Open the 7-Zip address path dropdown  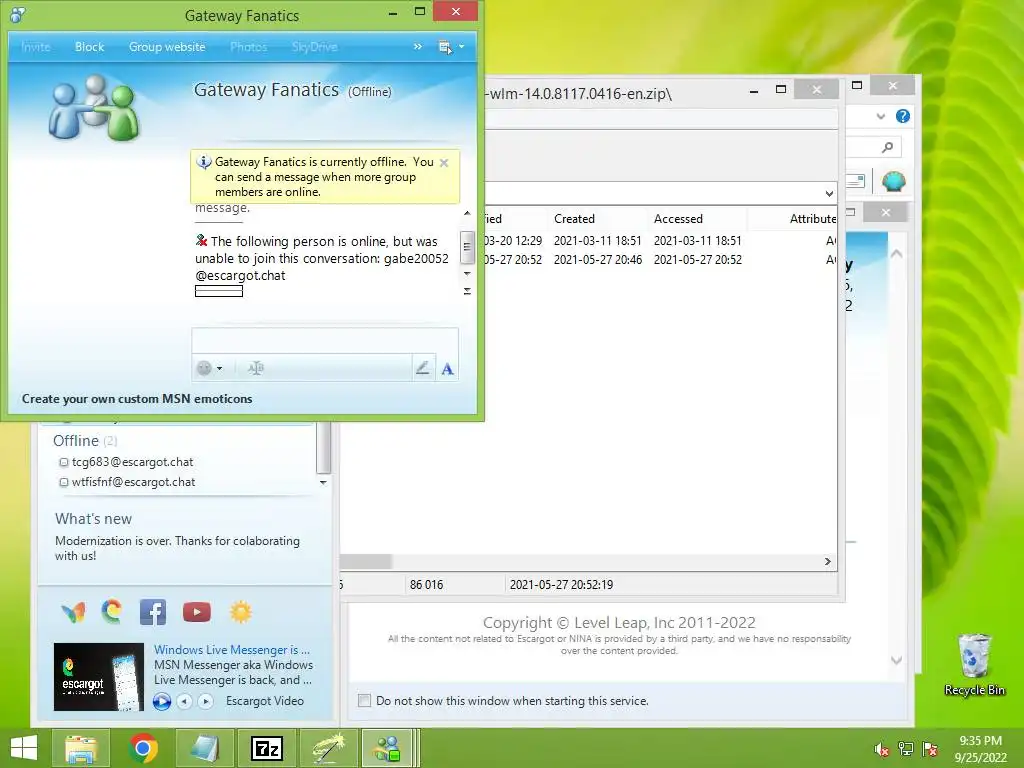click(x=829, y=193)
